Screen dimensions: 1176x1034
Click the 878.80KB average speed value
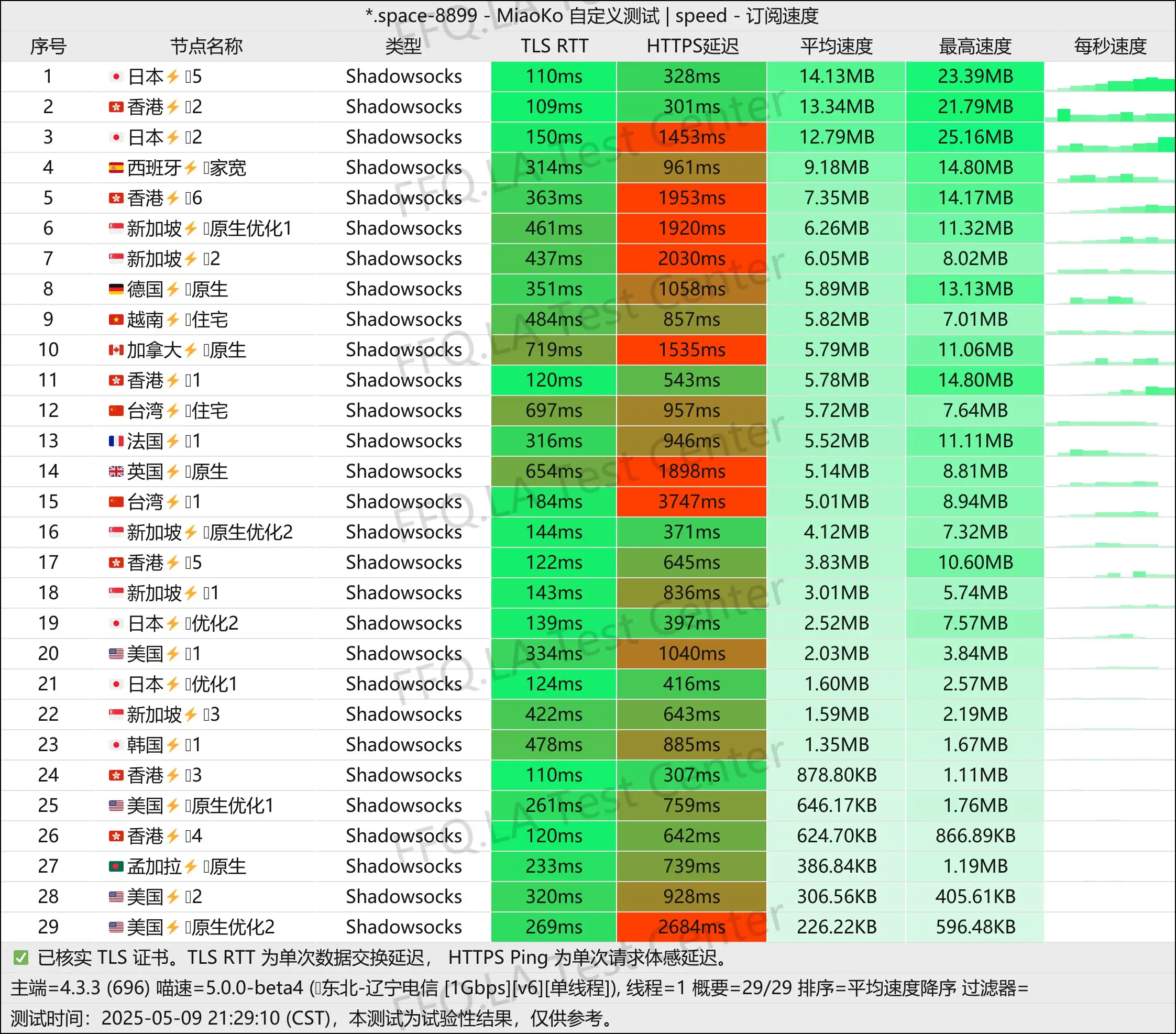[x=837, y=776]
